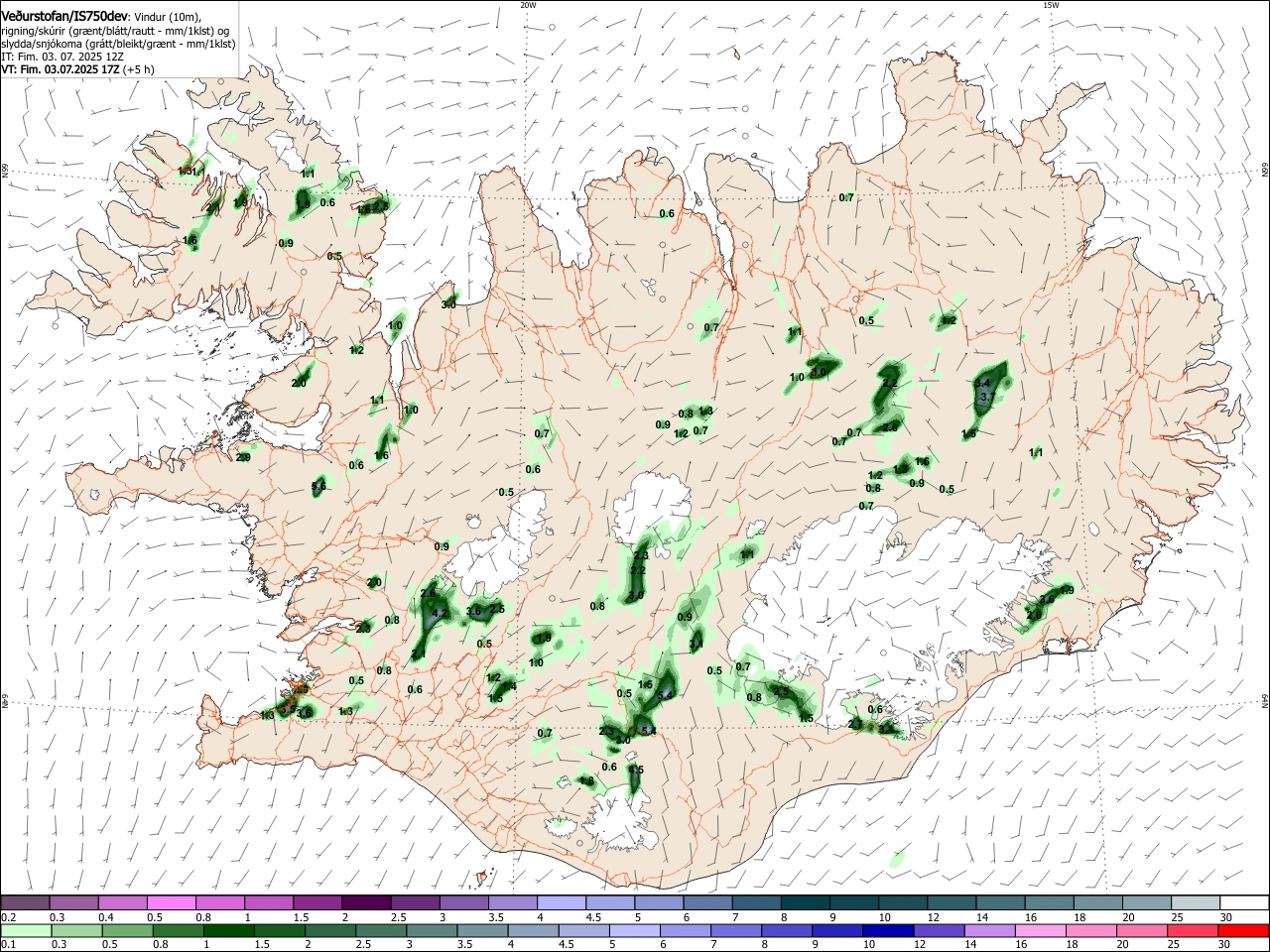The image size is (1270, 952).
Task: Click the Veðurstofan/IS750dev title text
Action: tap(64, 17)
